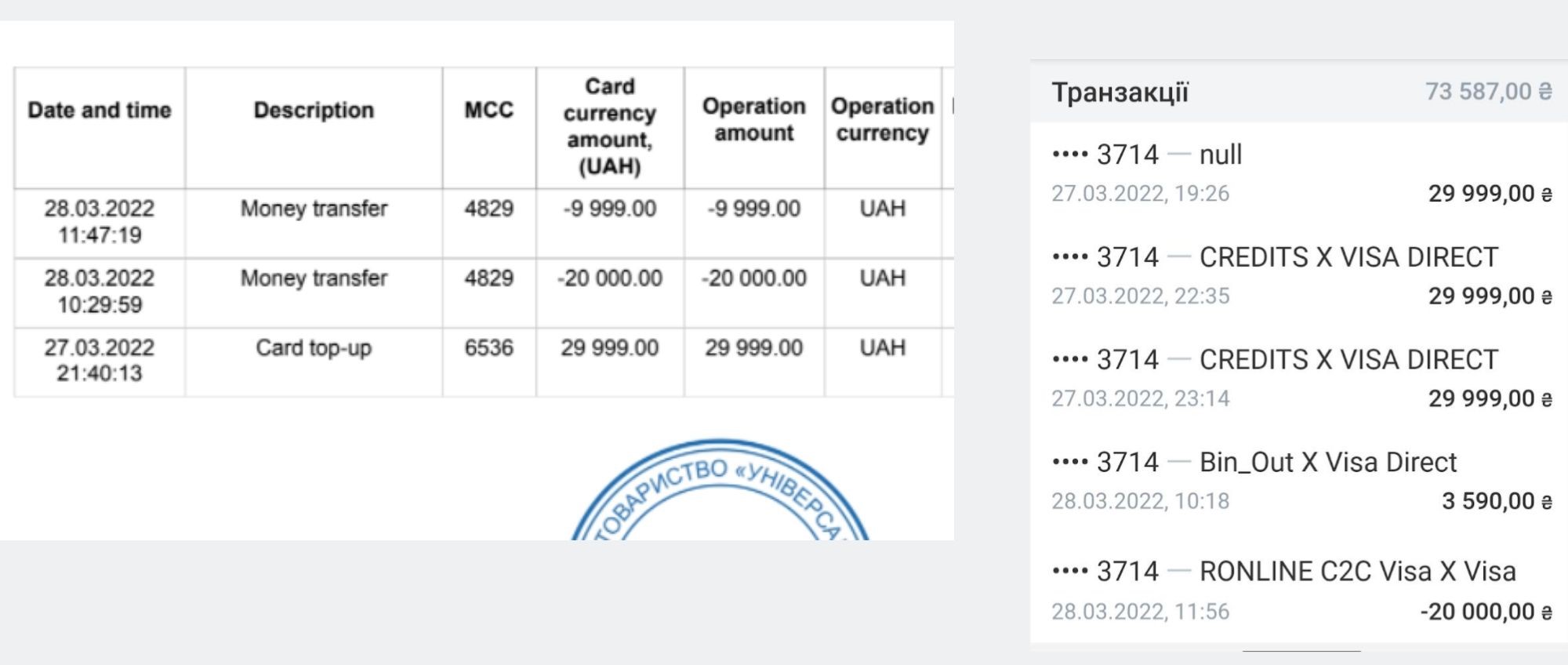Click the Card currency amount column header

(610, 126)
